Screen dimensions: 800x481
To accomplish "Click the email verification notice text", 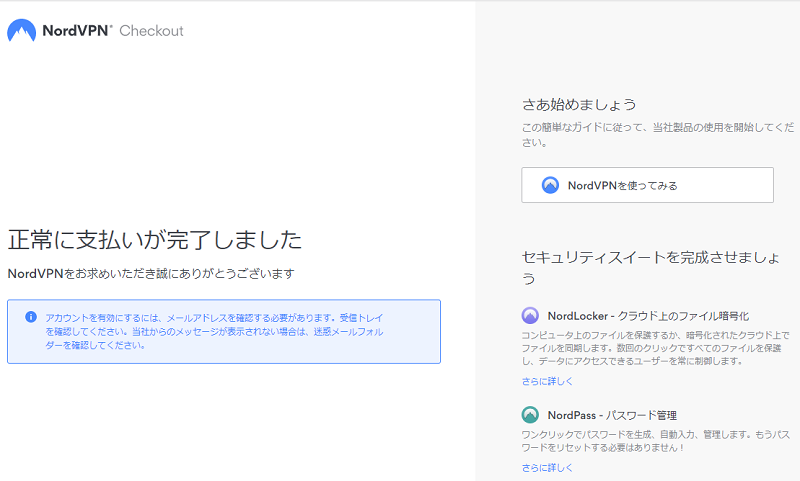I will click(x=214, y=332).
